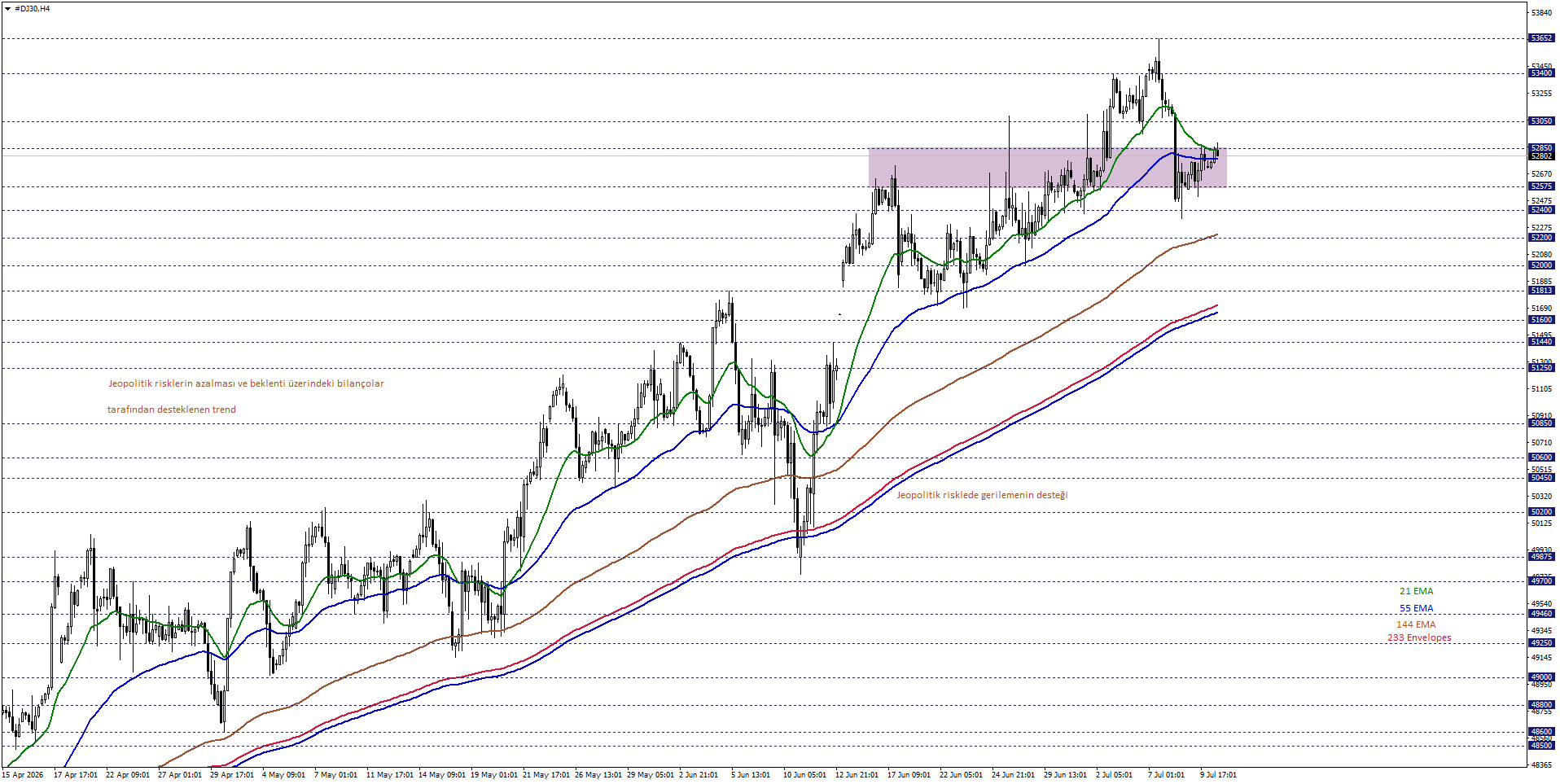1560x784 pixels.
Task: Click the purple shaded resistance rectangle
Action: [1047, 168]
